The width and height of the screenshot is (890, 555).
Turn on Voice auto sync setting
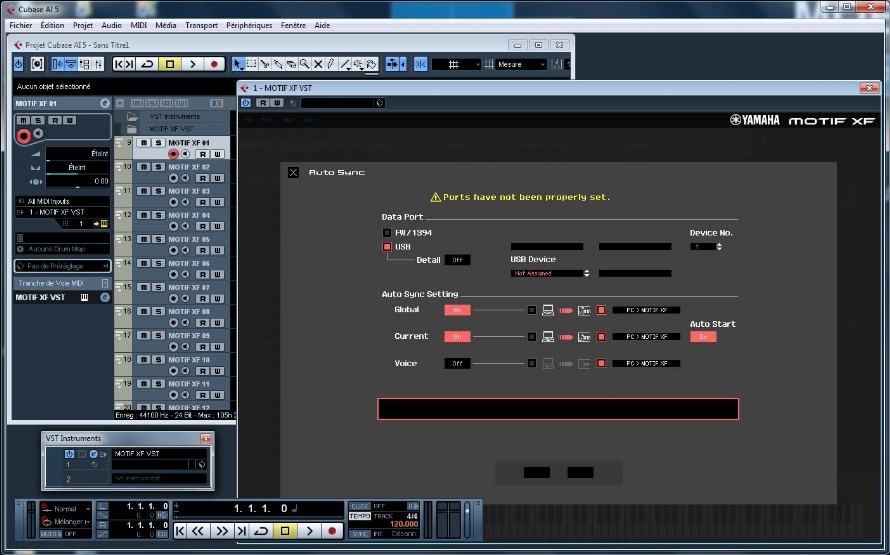point(456,364)
